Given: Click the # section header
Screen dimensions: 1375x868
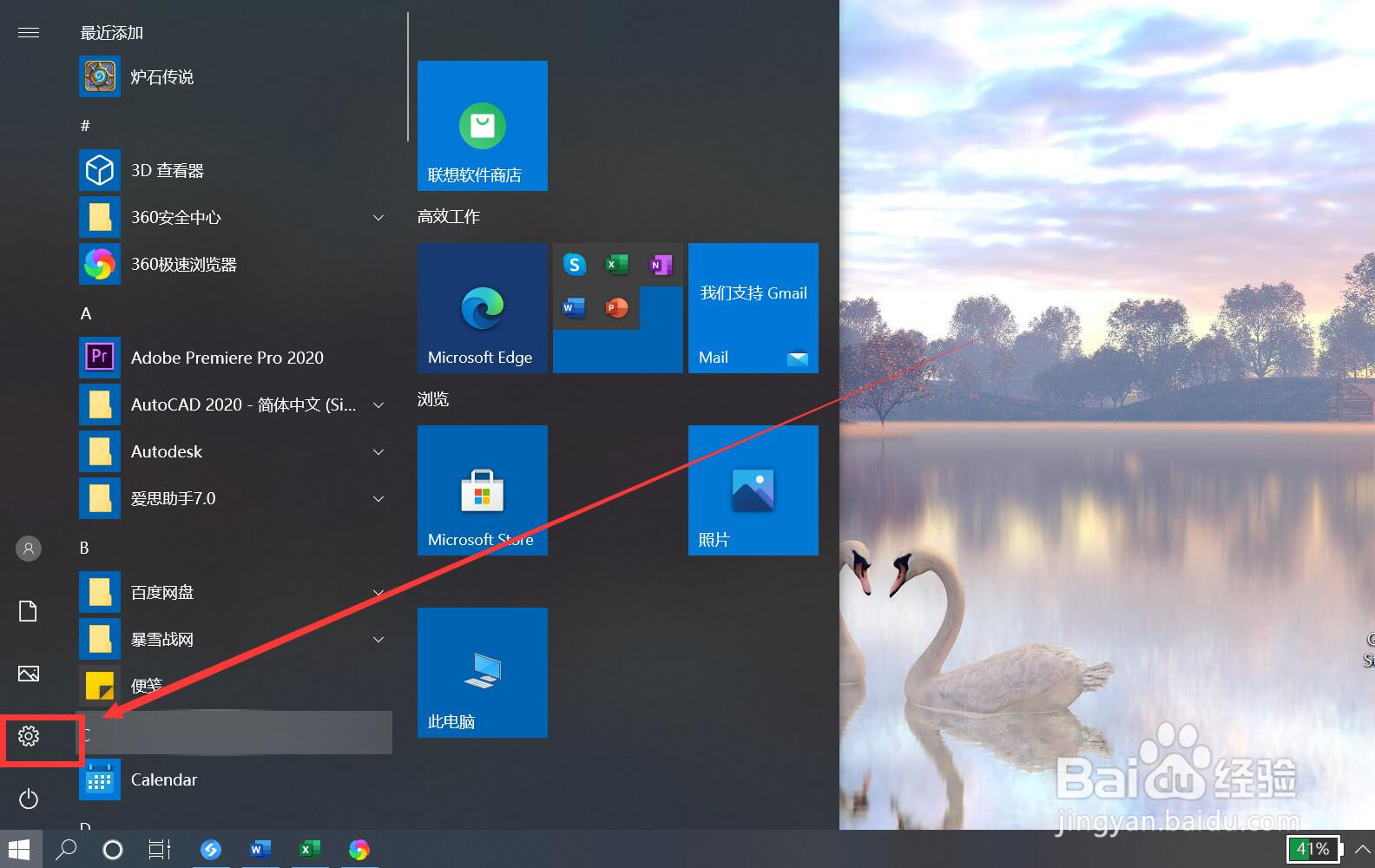Looking at the screenshot, I should point(85,126).
